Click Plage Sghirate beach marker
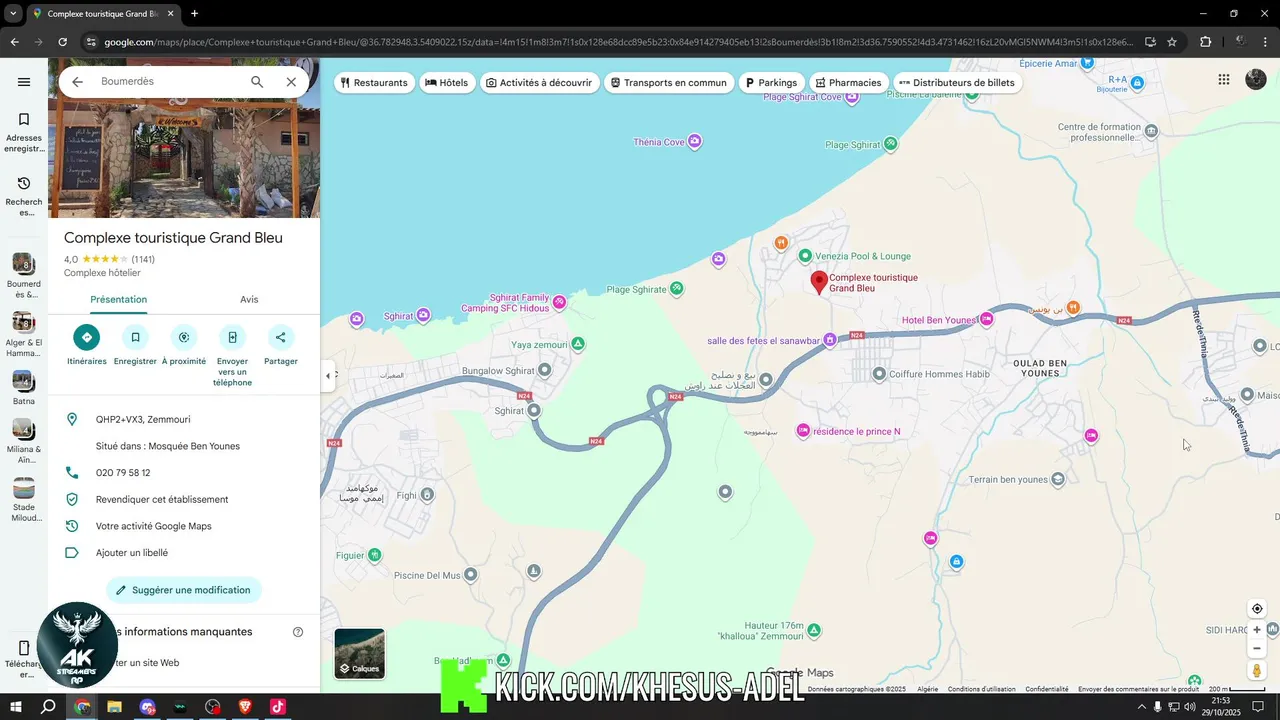This screenshot has height=720, width=1280. 677,289
